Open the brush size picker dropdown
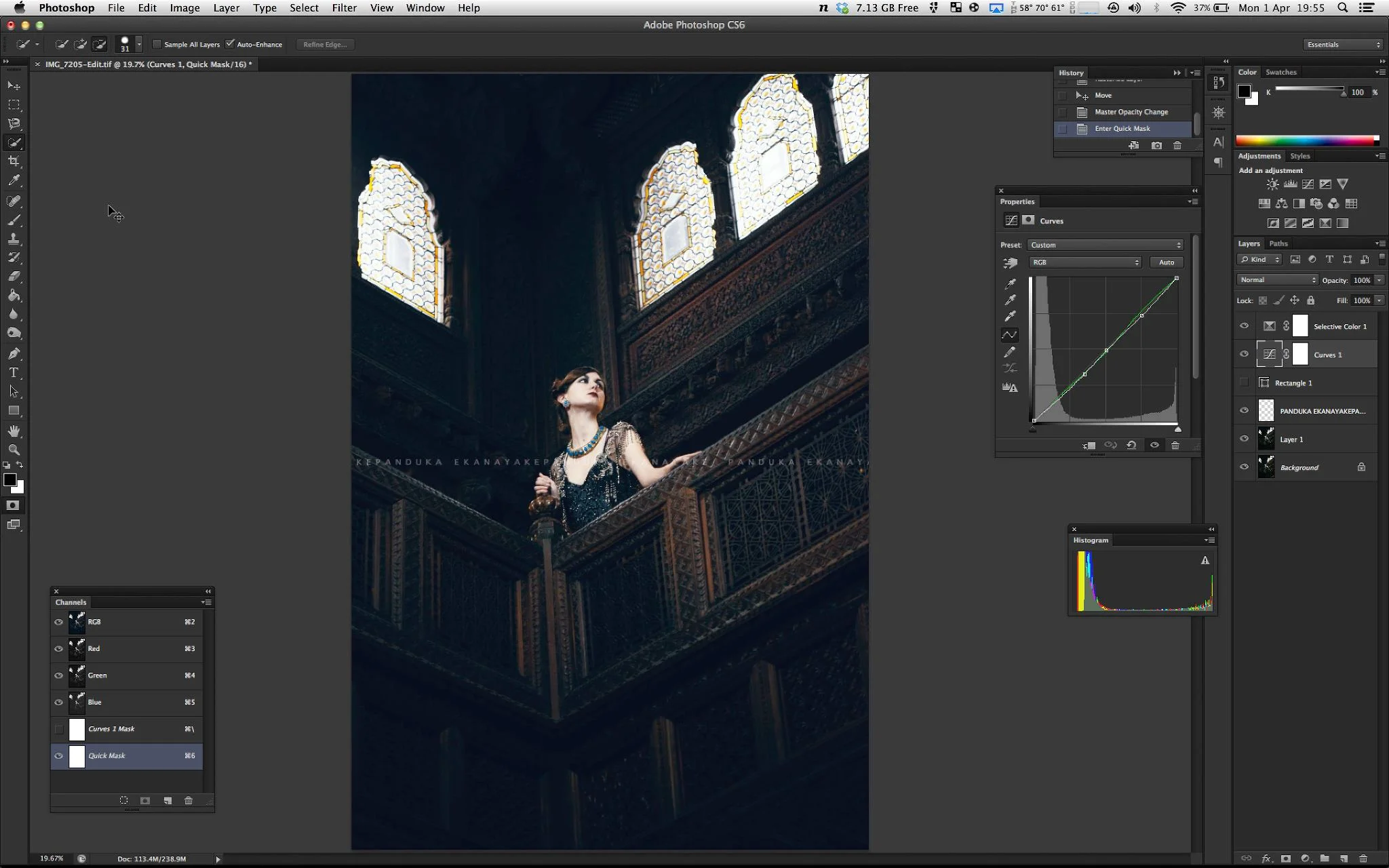The height and width of the screenshot is (868, 1389). click(x=139, y=45)
